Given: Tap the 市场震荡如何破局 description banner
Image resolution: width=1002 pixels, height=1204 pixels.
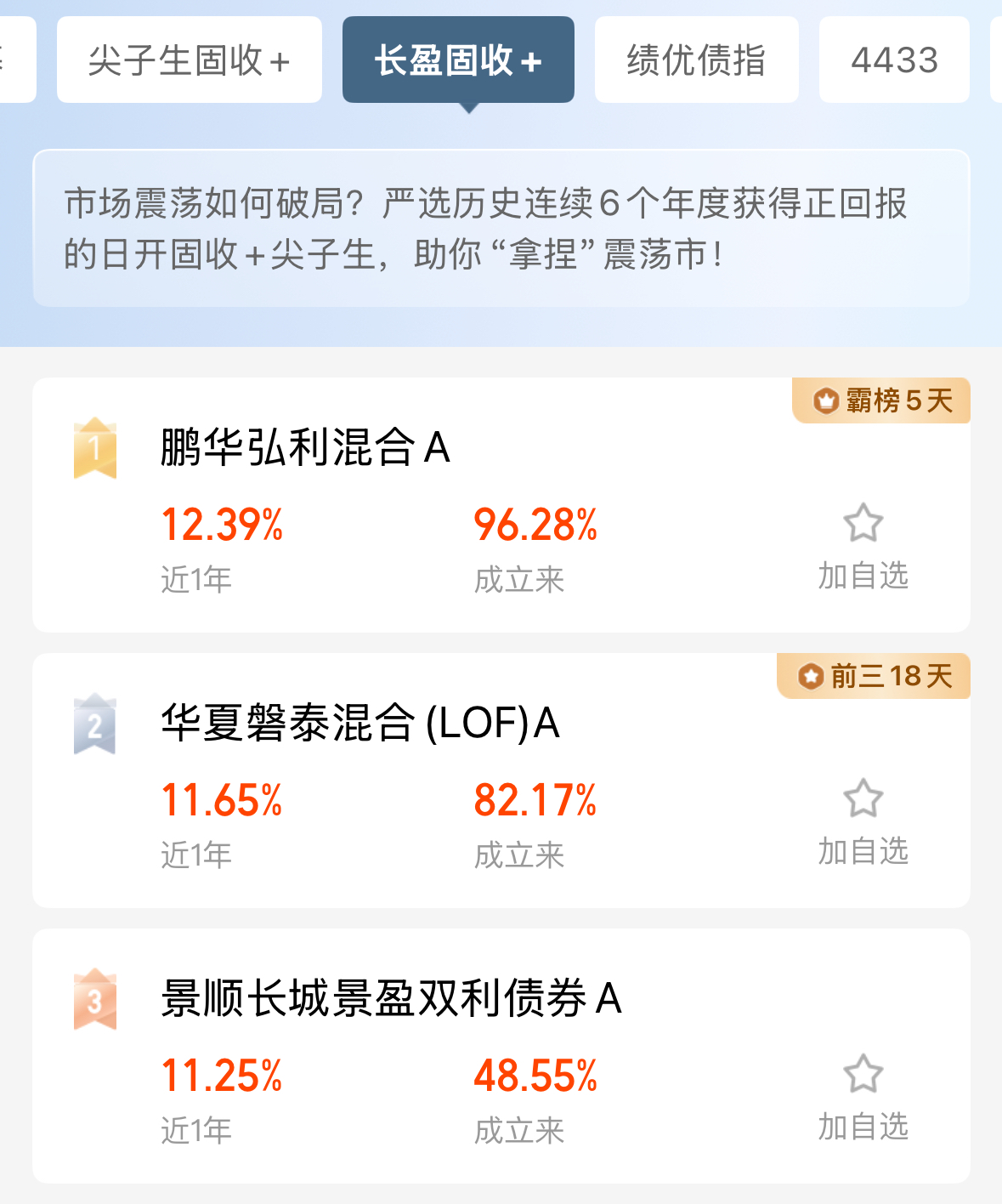Looking at the screenshot, I should tap(501, 228).
